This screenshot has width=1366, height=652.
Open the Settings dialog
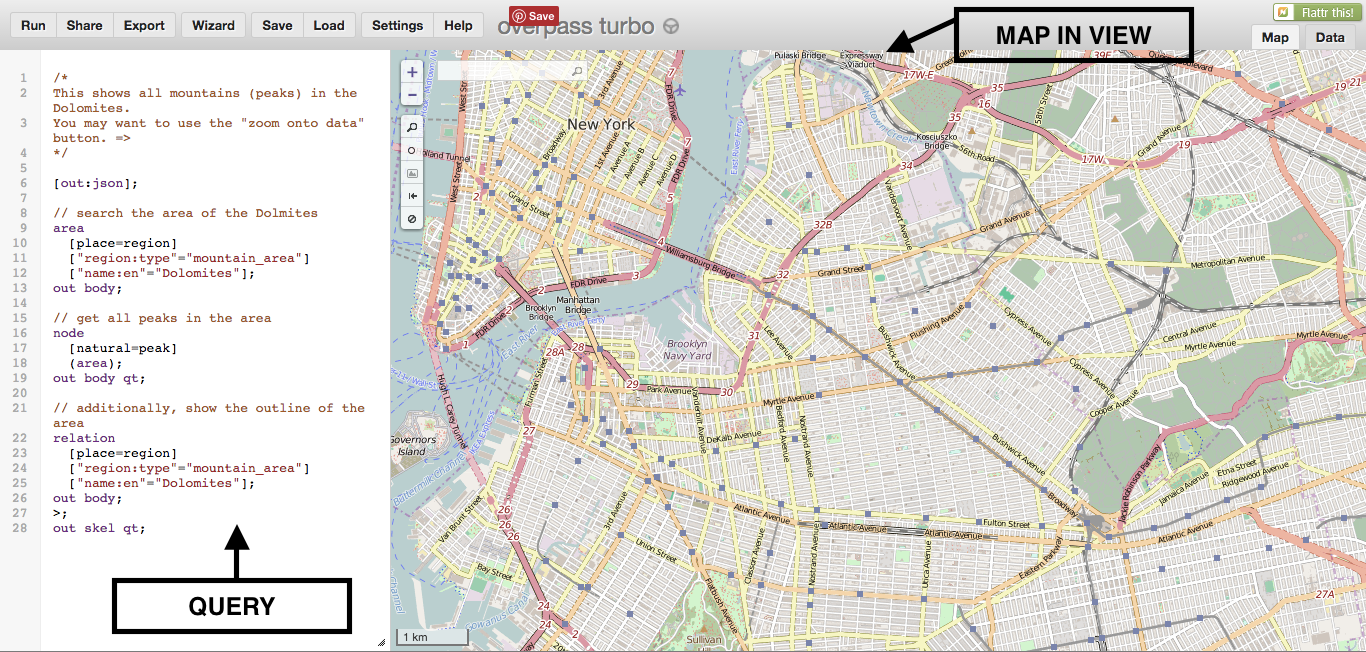tap(397, 25)
